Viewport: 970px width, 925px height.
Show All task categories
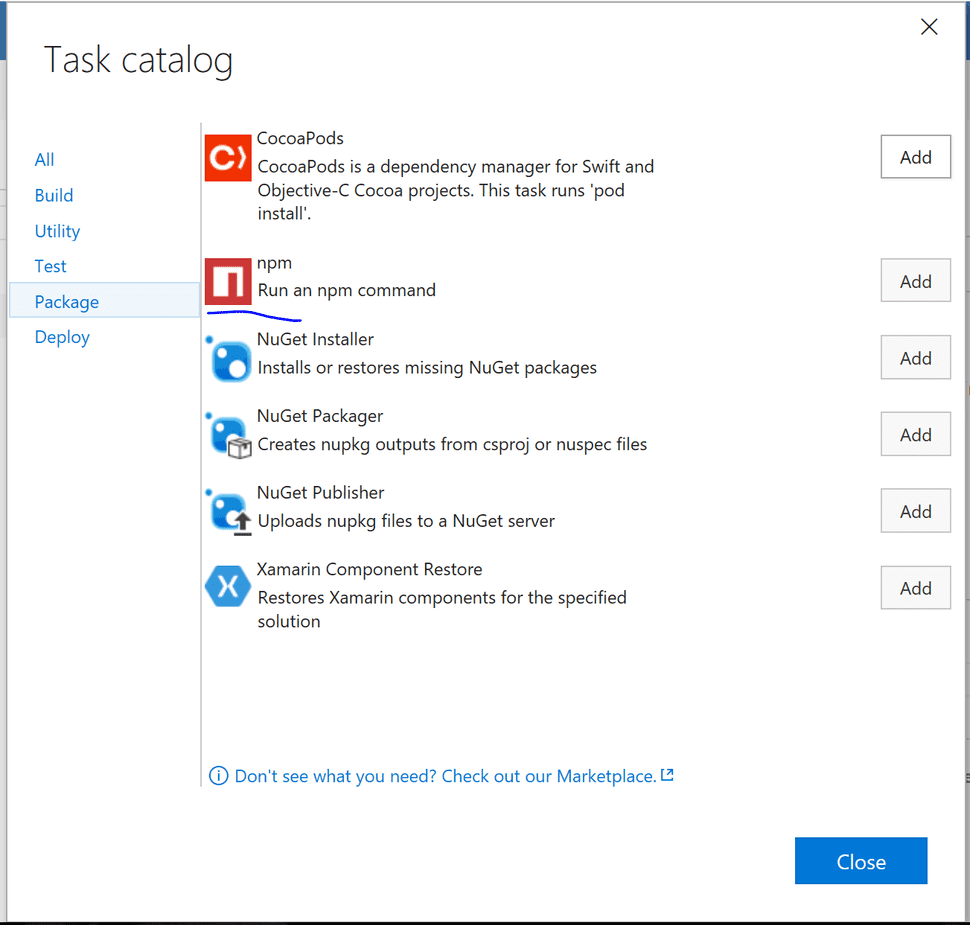click(x=45, y=160)
